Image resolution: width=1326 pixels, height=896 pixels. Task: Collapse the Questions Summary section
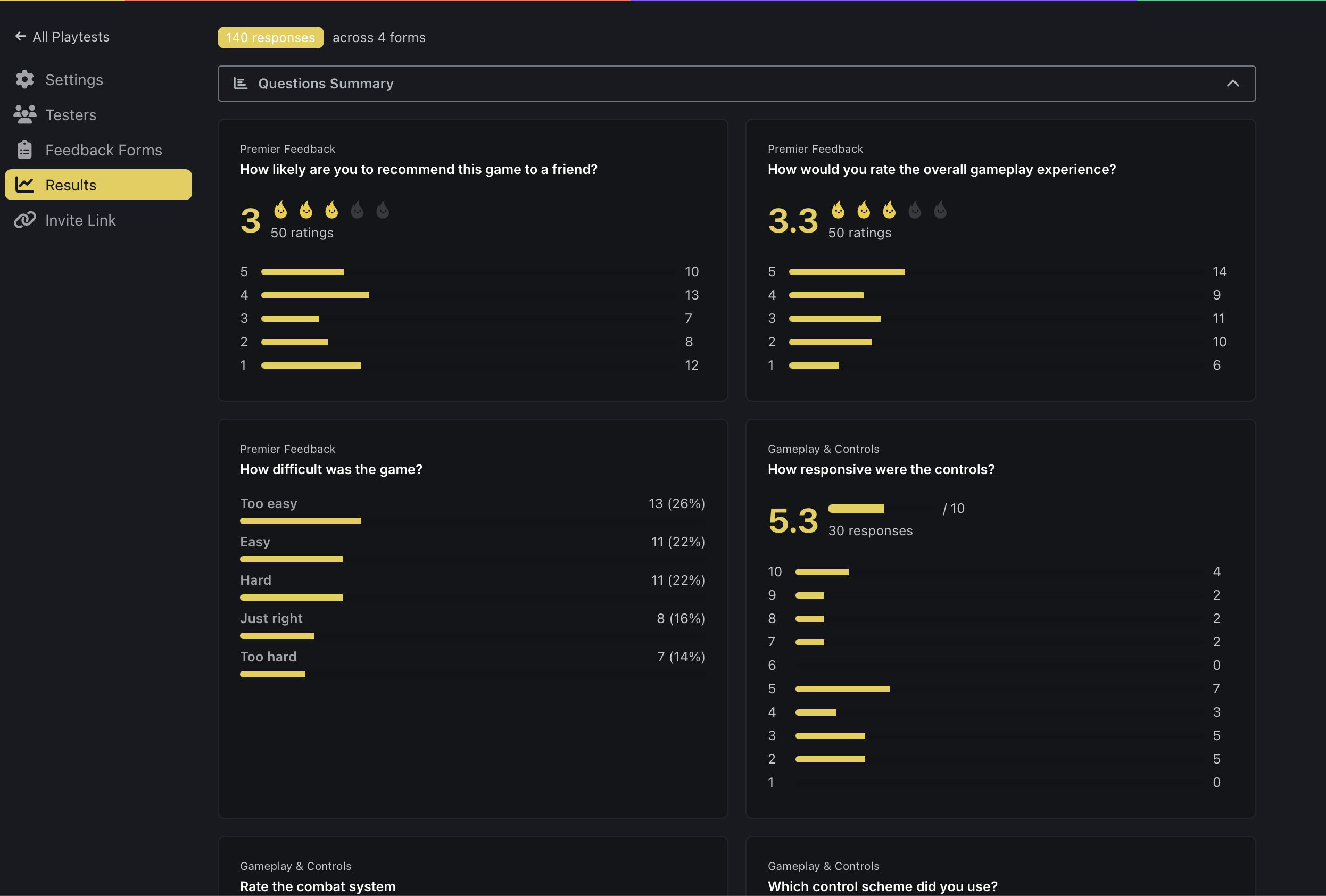tap(1233, 84)
